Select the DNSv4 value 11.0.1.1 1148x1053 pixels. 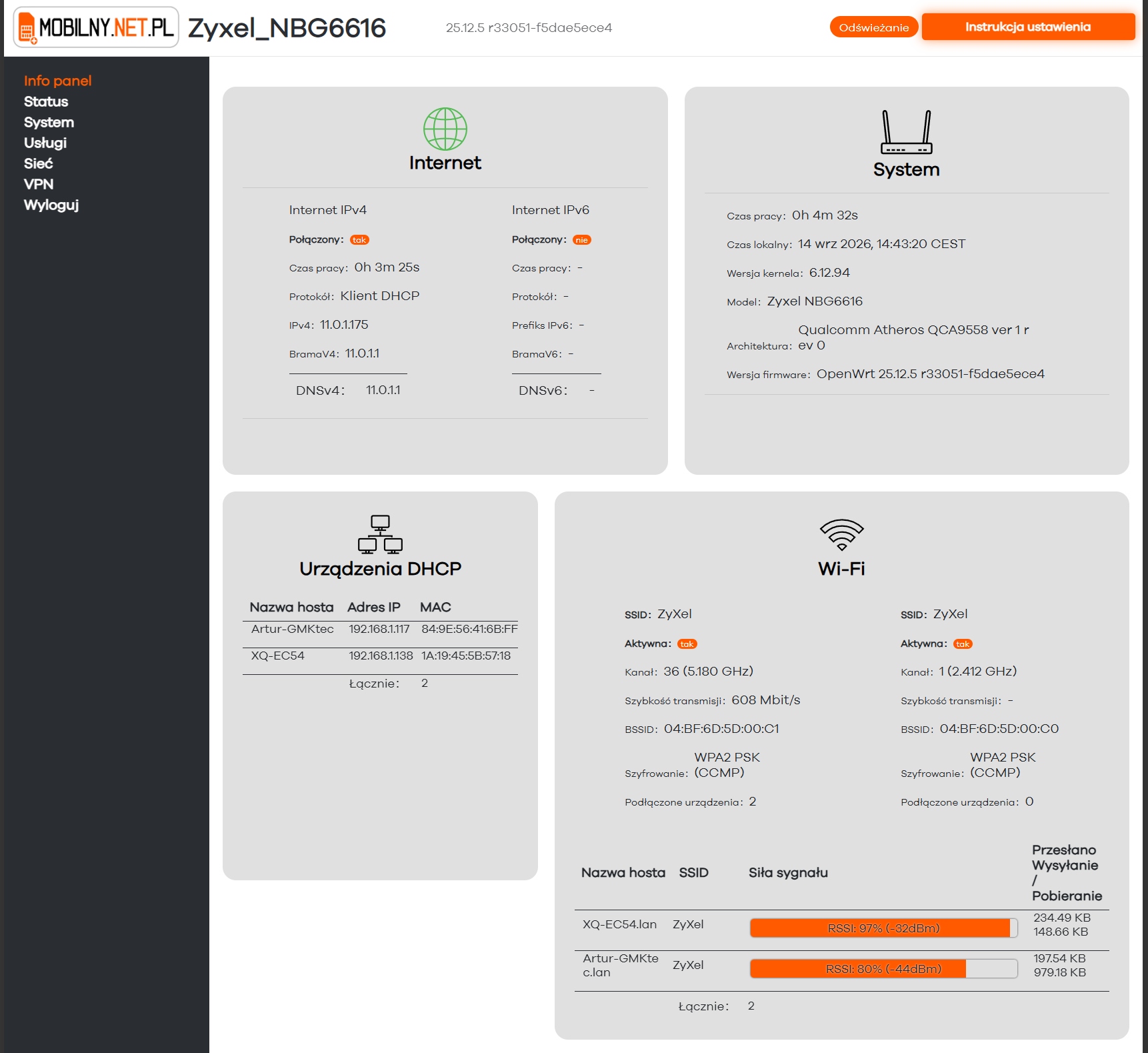[383, 390]
